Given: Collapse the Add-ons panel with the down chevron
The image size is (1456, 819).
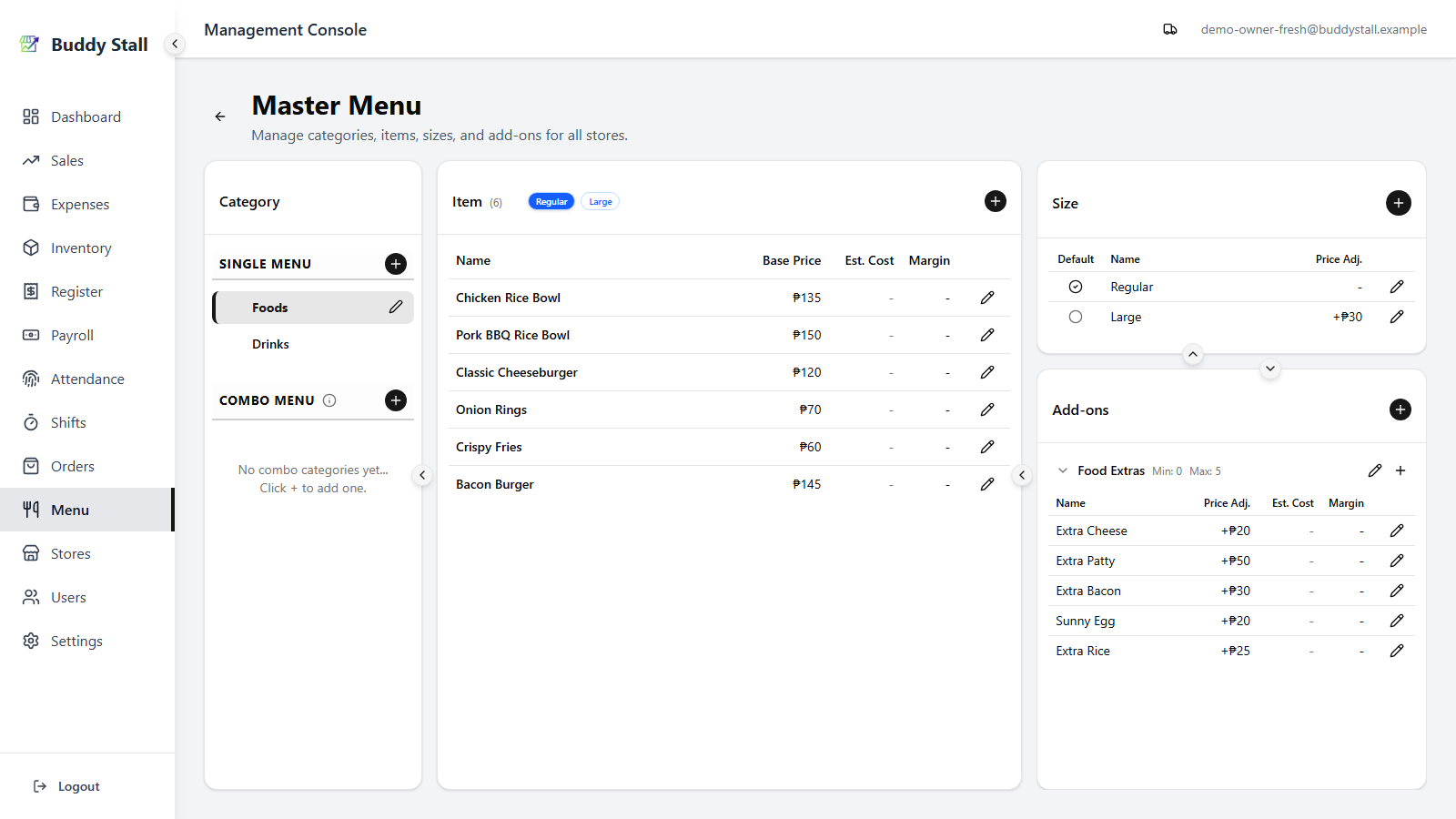Looking at the screenshot, I should [1270, 369].
